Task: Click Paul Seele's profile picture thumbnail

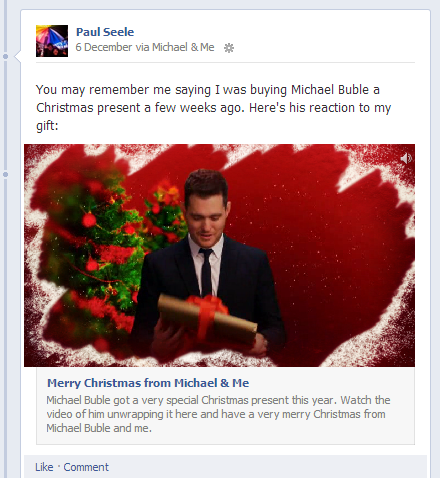Action: tap(52, 41)
